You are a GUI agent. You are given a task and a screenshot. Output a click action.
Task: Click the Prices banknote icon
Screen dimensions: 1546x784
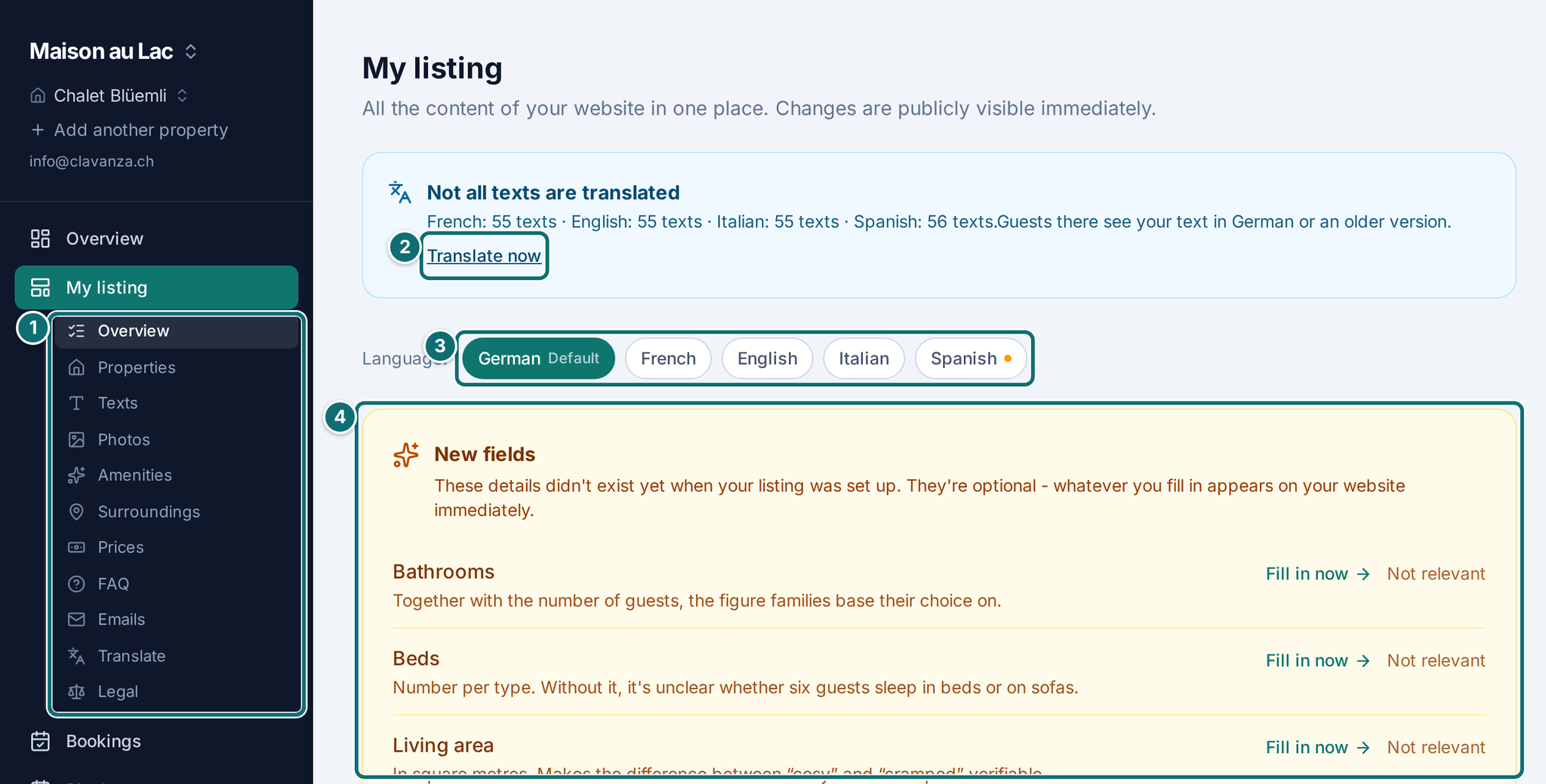(x=76, y=547)
